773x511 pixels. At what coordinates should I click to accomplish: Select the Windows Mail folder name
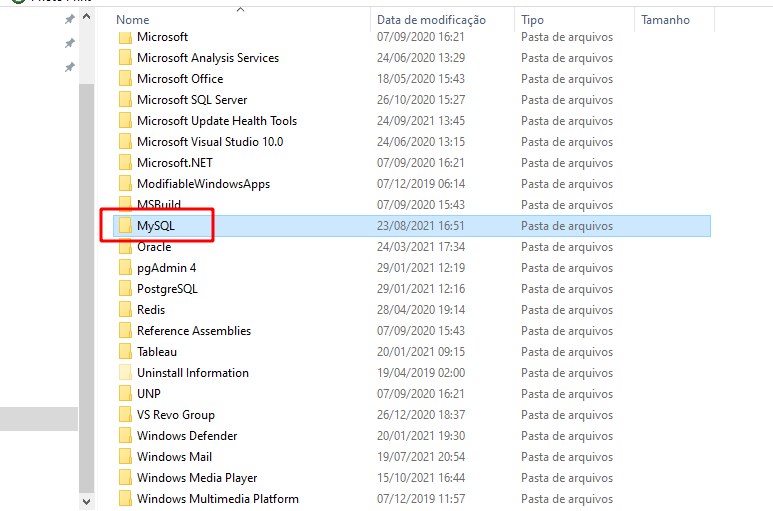(174, 457)
